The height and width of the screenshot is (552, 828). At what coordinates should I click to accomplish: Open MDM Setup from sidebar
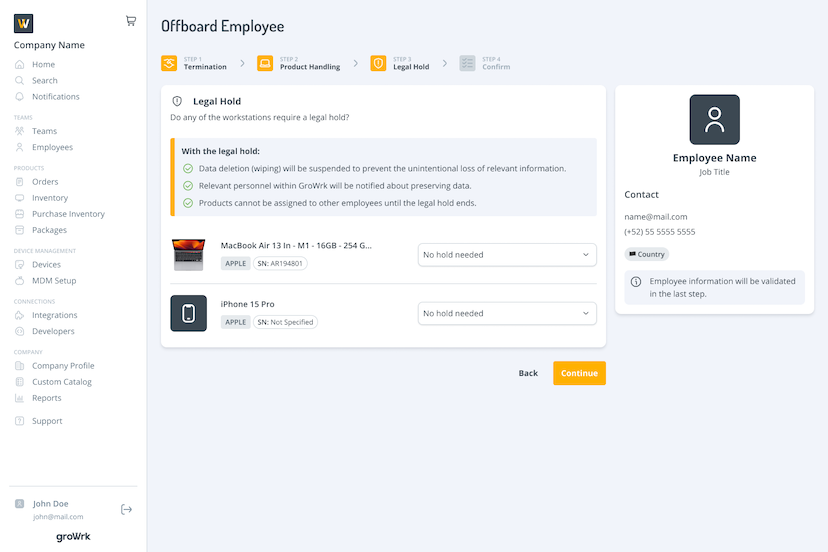coord(54,281)
